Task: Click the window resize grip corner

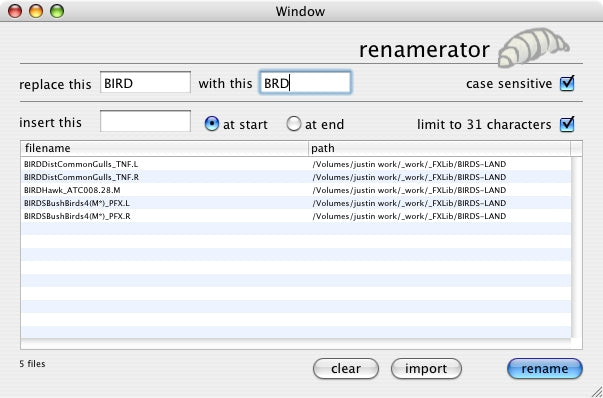Action: [596, 391]
